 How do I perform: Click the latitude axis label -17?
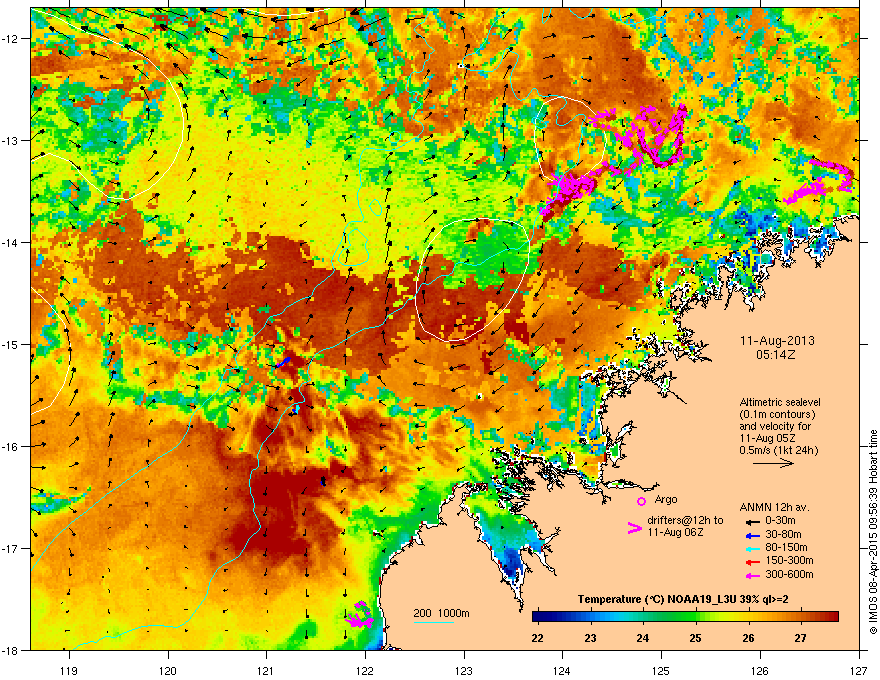11,548
